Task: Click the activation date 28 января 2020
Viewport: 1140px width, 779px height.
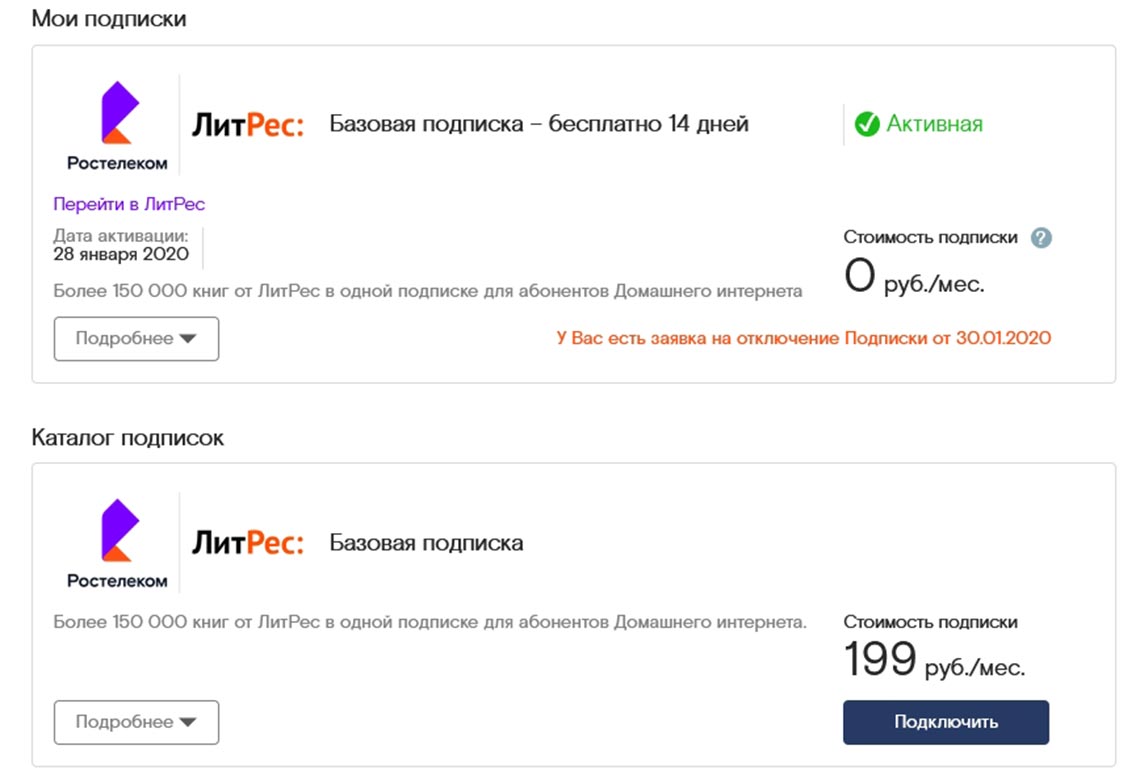Action: pos(121,254)
